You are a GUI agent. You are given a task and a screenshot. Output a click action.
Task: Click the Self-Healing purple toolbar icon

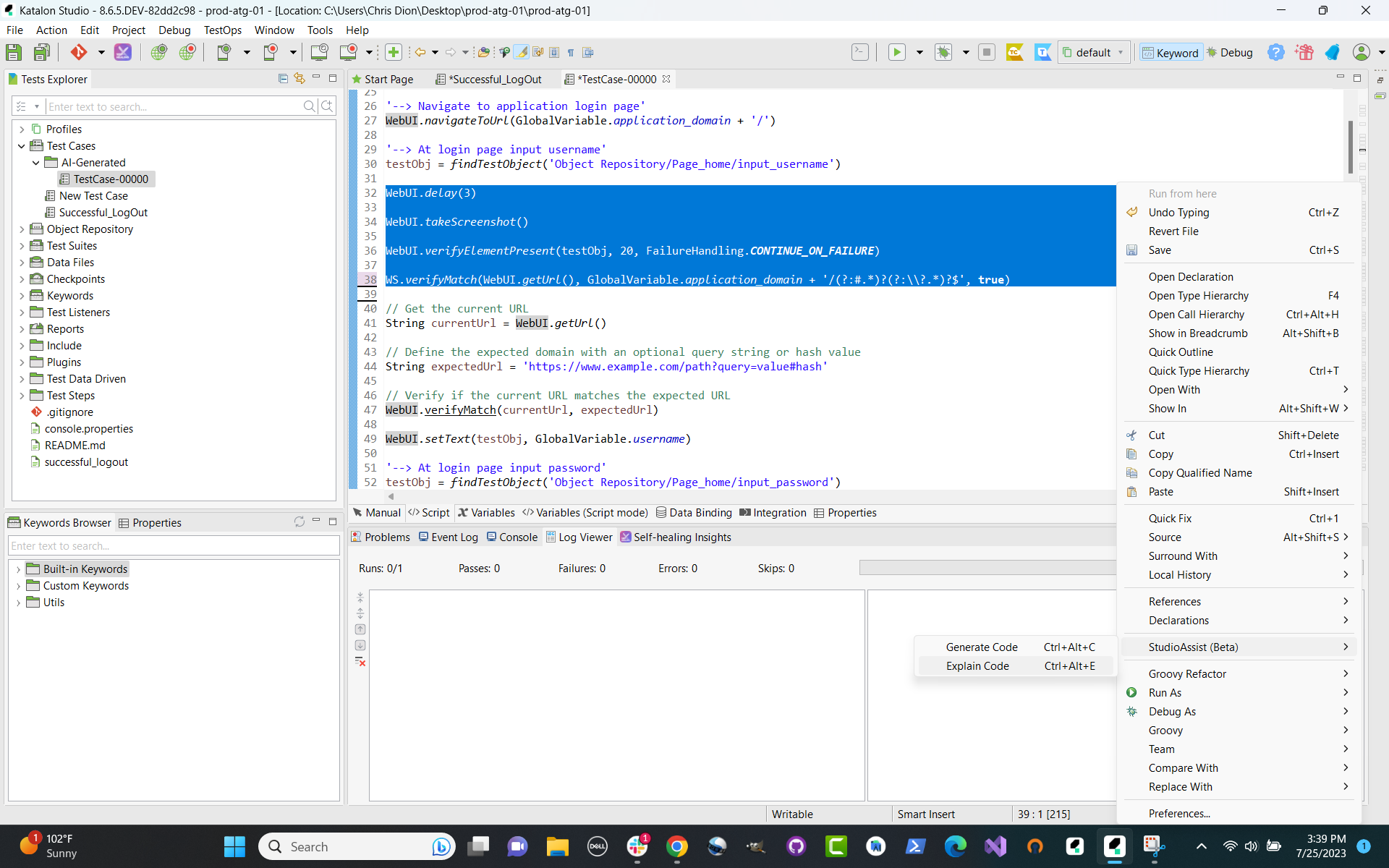click(x=123, y=52)
